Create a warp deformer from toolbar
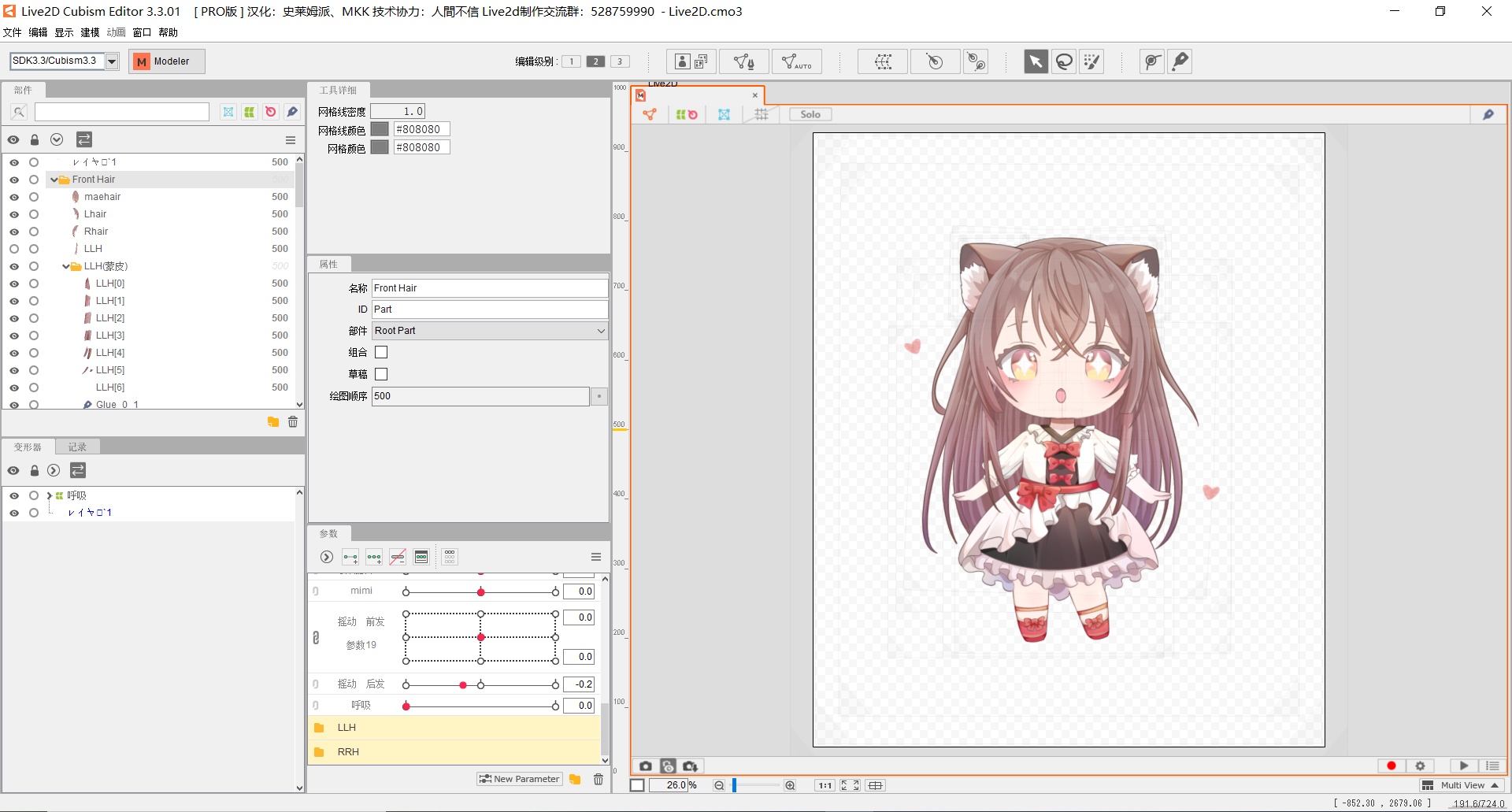The image size is (1512, 812). 883,61
